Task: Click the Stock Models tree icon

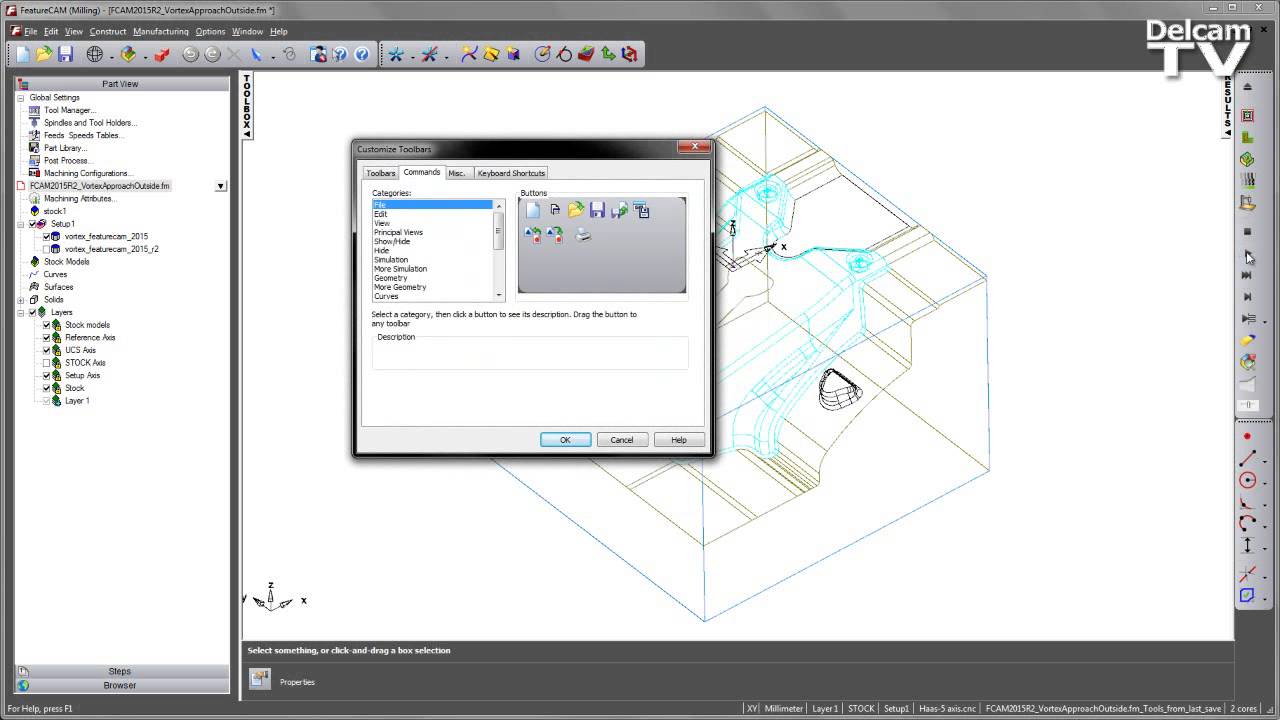Action: click(x=34, y=261)
